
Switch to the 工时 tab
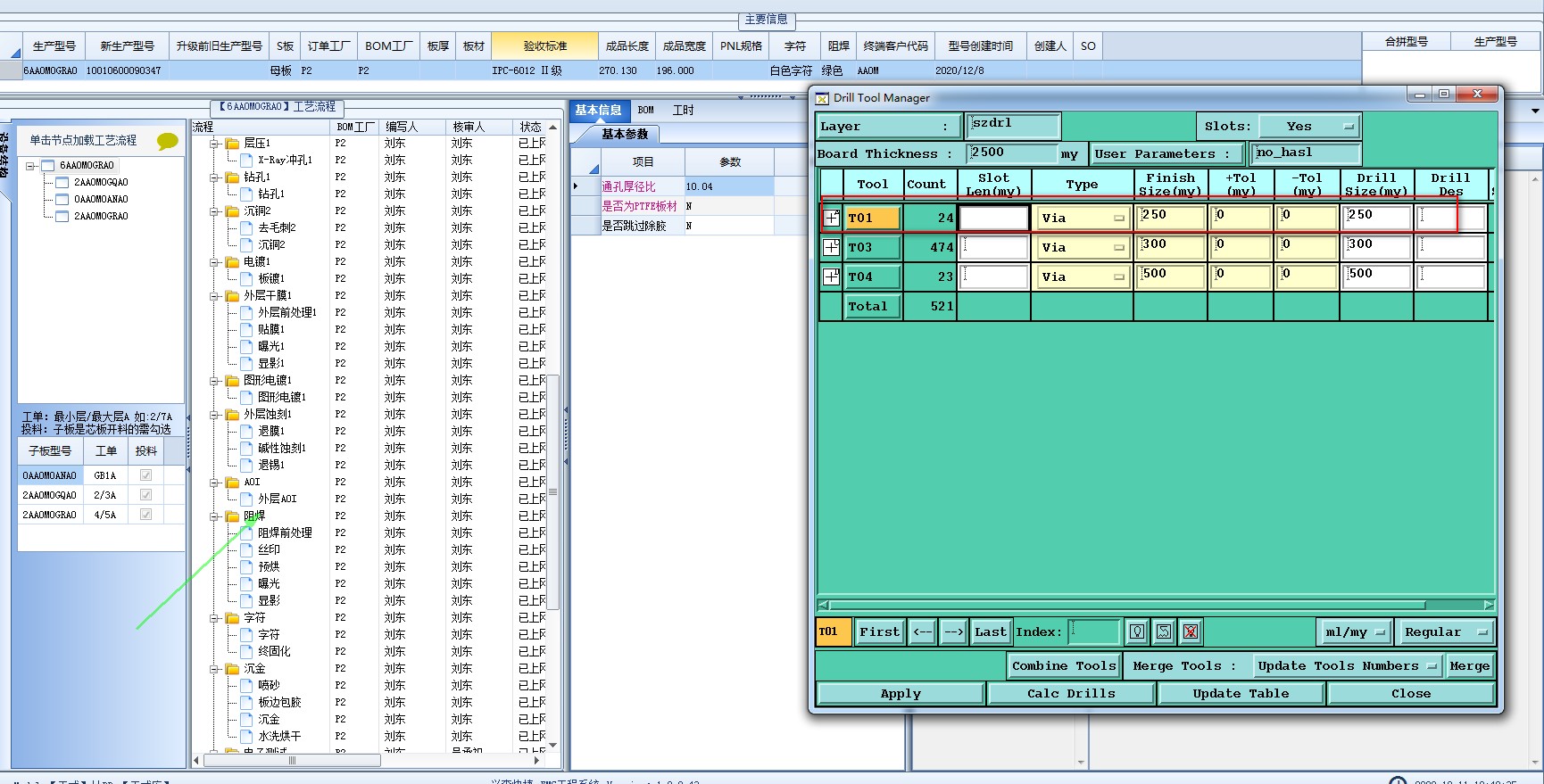683,111
